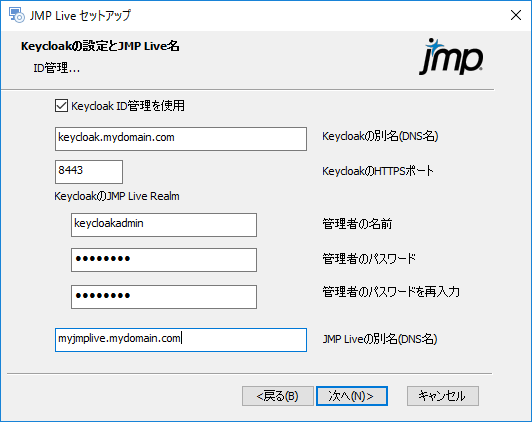Click the Keycloakの設定とJMP Live名 heading
The height and width of the screenshot is (422, 532).
[x=100, y=46]
